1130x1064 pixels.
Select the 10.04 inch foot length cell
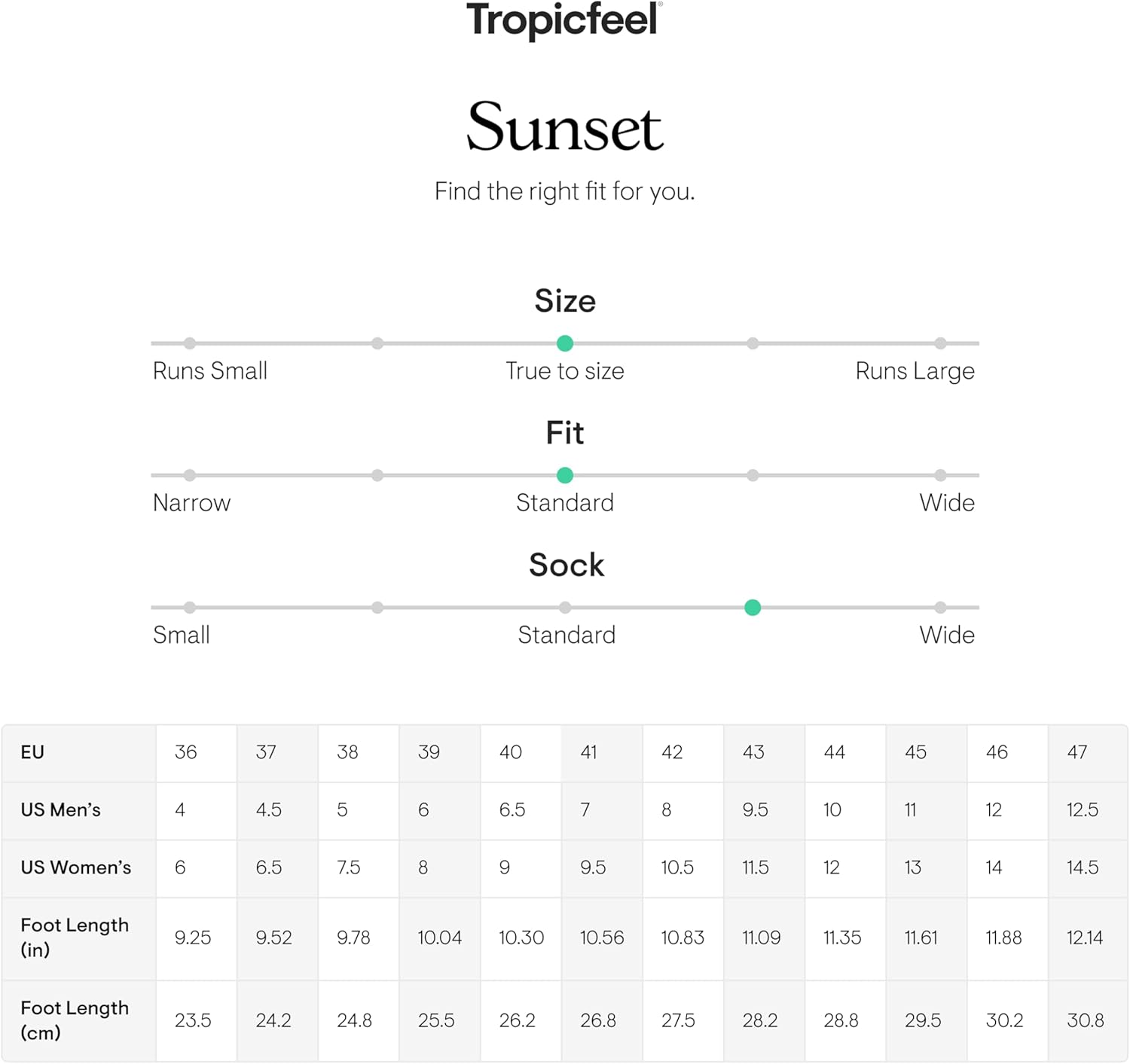click(x=439, y=938)
